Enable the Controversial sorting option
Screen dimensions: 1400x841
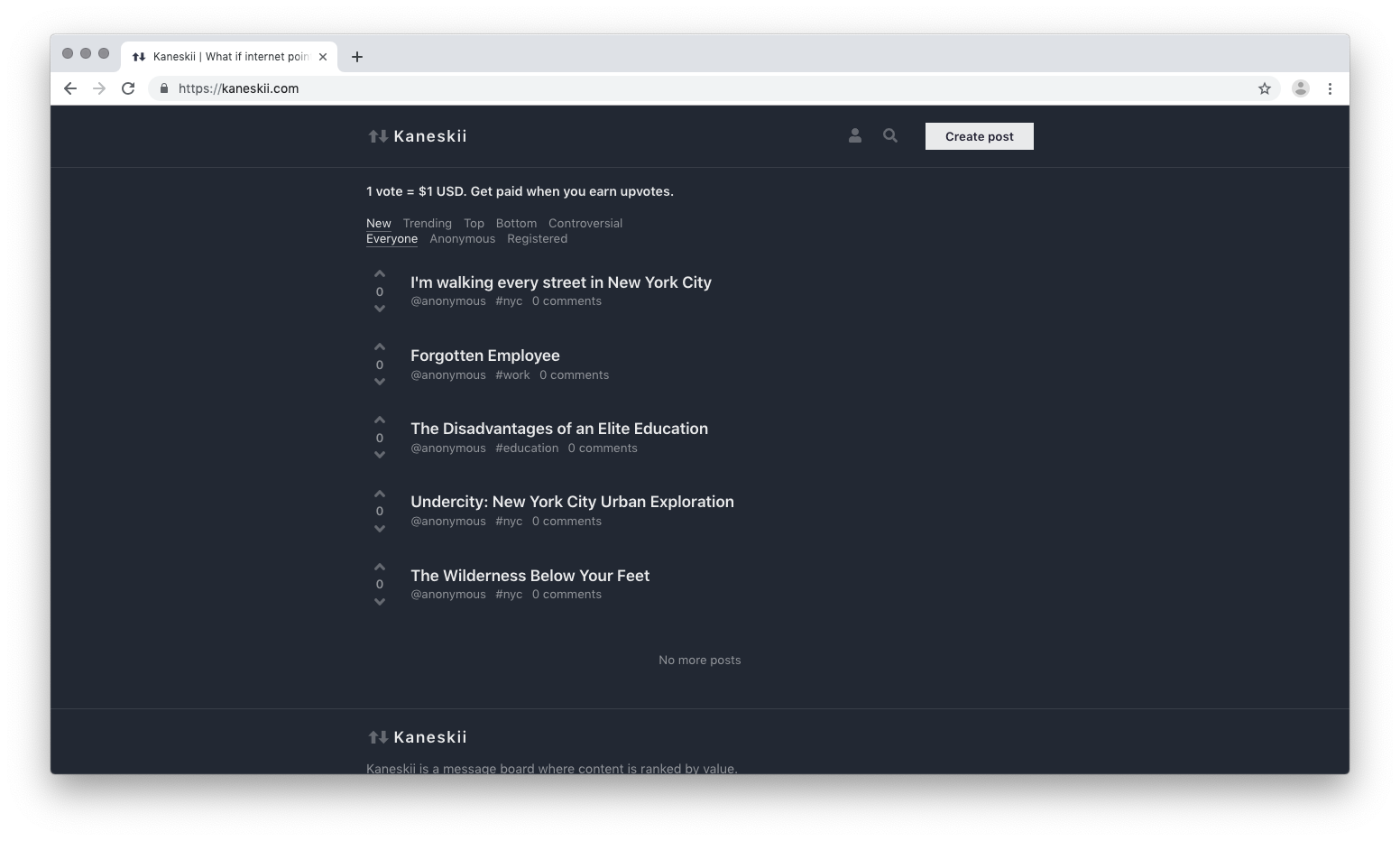585,223
